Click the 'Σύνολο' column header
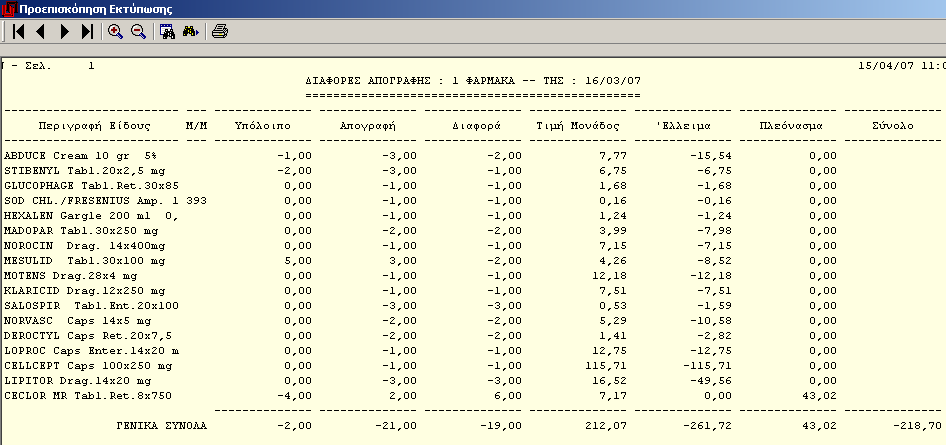 tap(892, 126)
